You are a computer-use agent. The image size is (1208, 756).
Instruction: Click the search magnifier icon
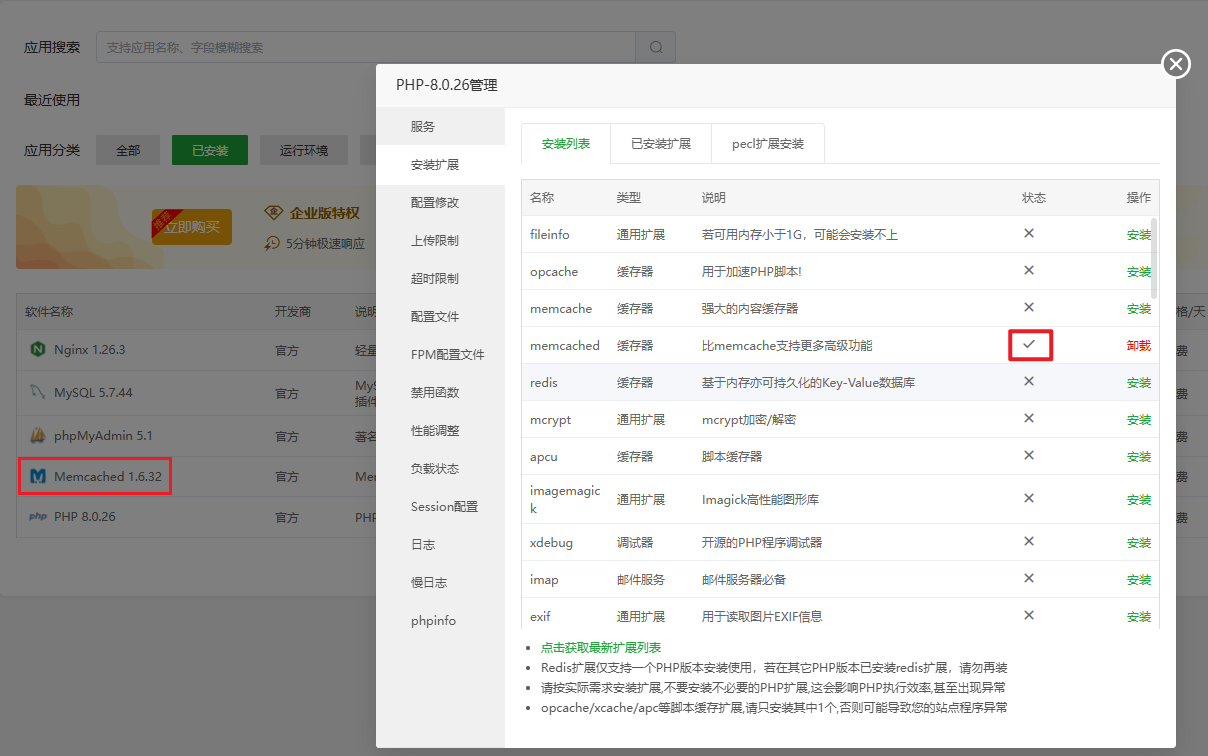click(x=656, y=47)
